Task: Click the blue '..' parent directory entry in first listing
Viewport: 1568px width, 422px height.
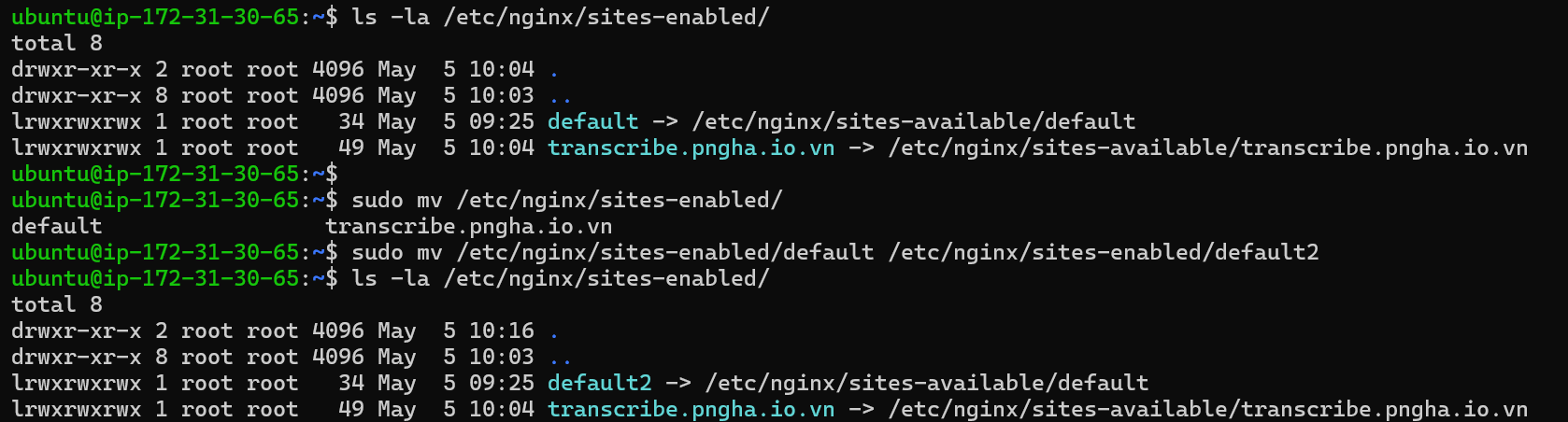Action: [560, 95]
